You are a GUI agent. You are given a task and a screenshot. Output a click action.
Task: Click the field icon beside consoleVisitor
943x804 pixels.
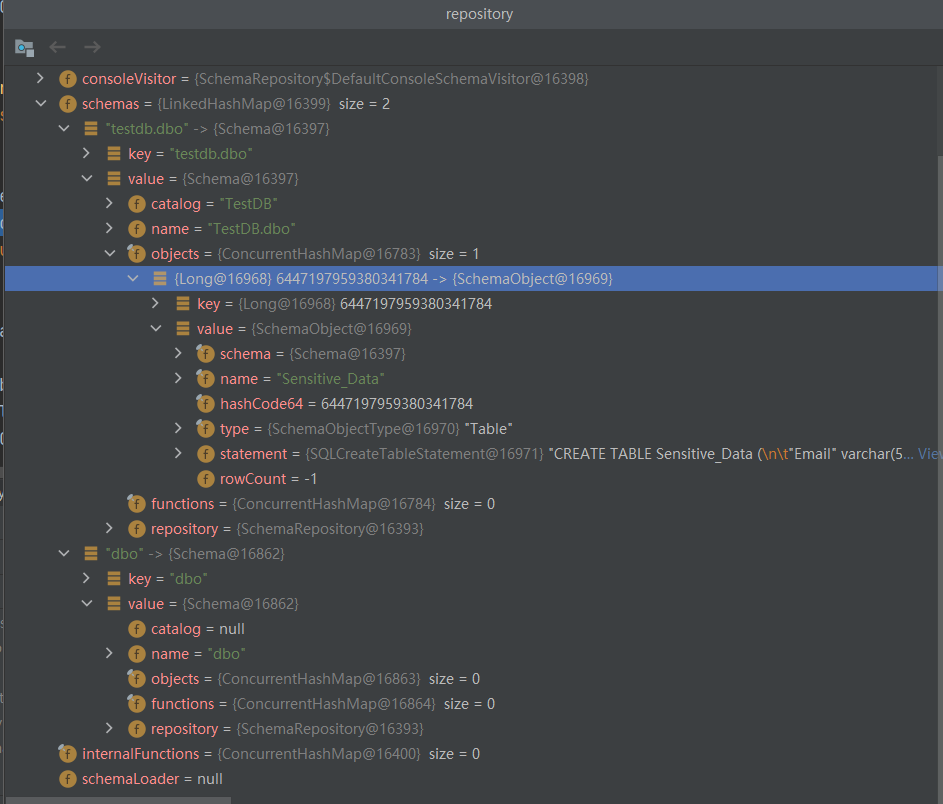[x=67, y=78]
